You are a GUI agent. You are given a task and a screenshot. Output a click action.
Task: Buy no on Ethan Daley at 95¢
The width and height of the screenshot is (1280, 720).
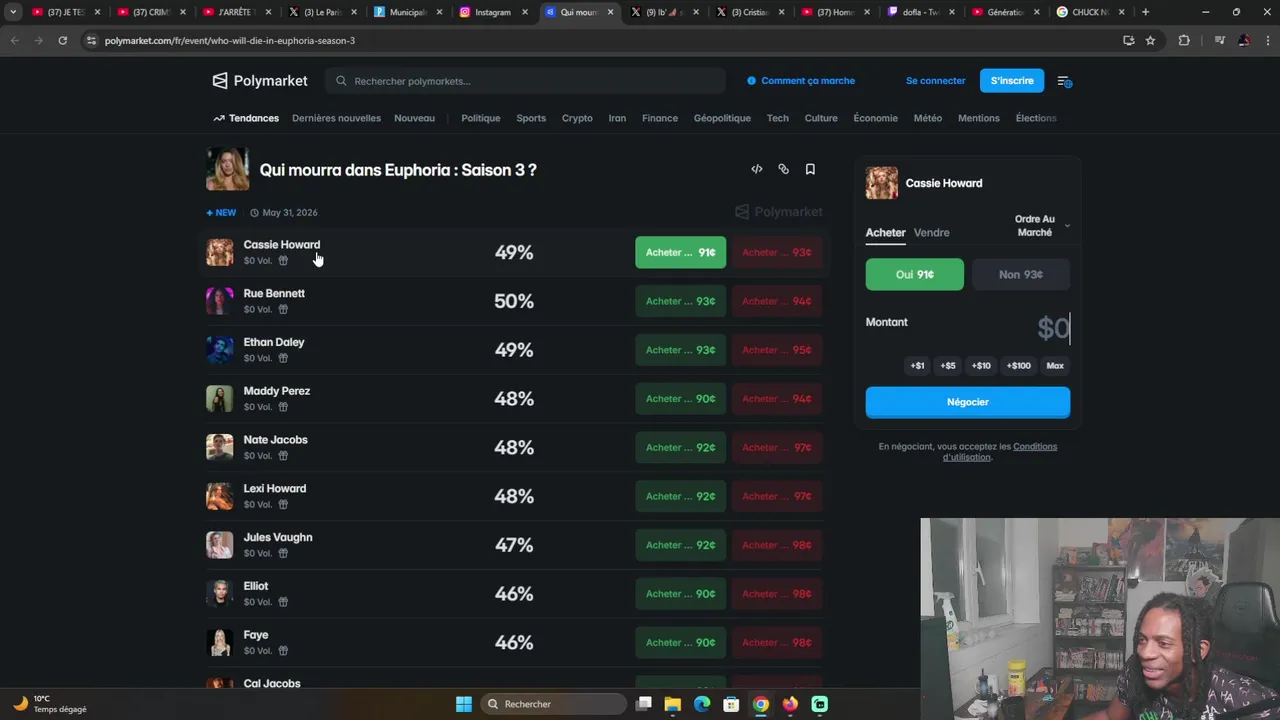776,350
